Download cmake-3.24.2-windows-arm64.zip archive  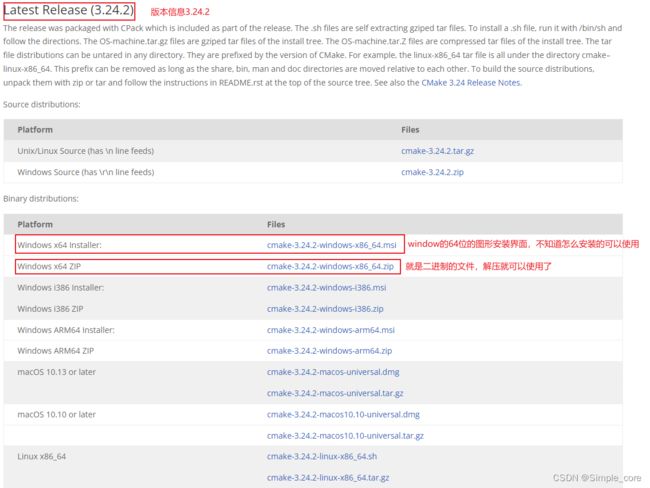(x=330, y=351)
